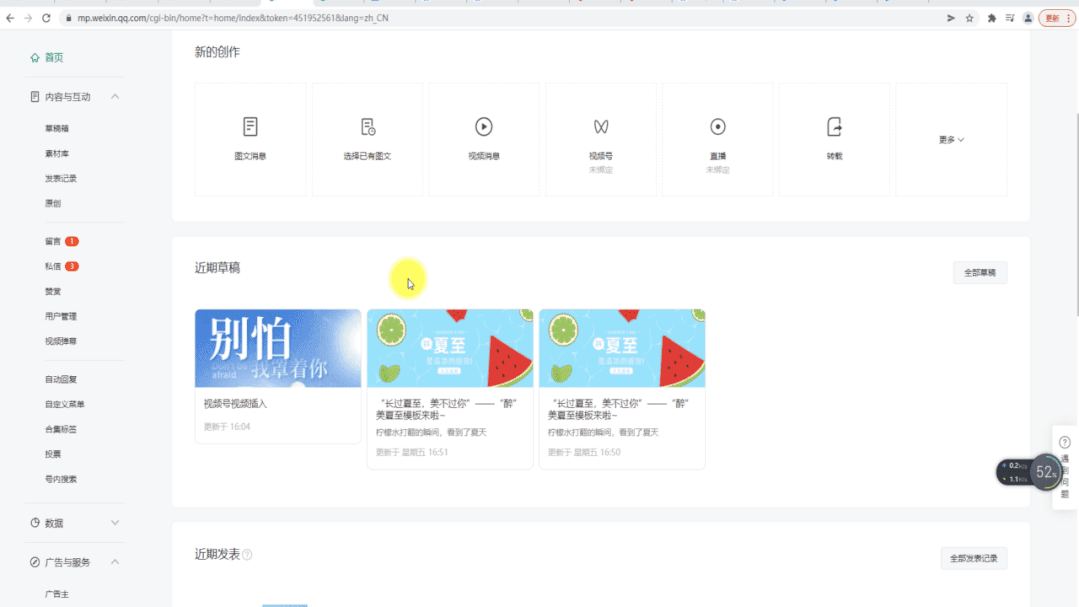Click the send-arrow icon in address bar
Image resolution: width=1079 pixels, height=607 pixels.
pyautogui.click(x=951, y=19)
